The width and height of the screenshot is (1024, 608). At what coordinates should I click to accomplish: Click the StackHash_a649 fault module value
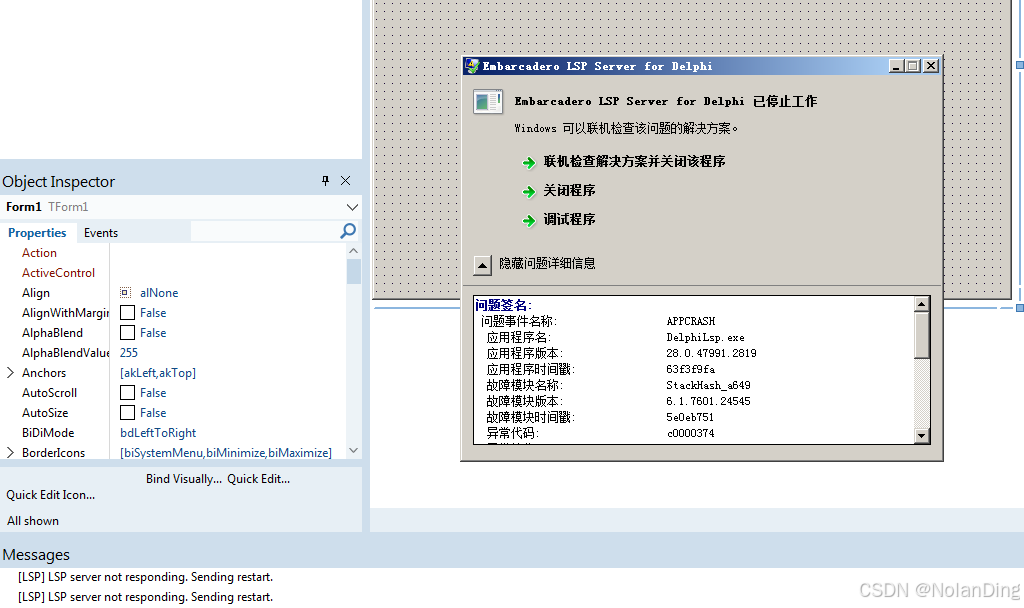pyautogui.click(x=708, y=385)
